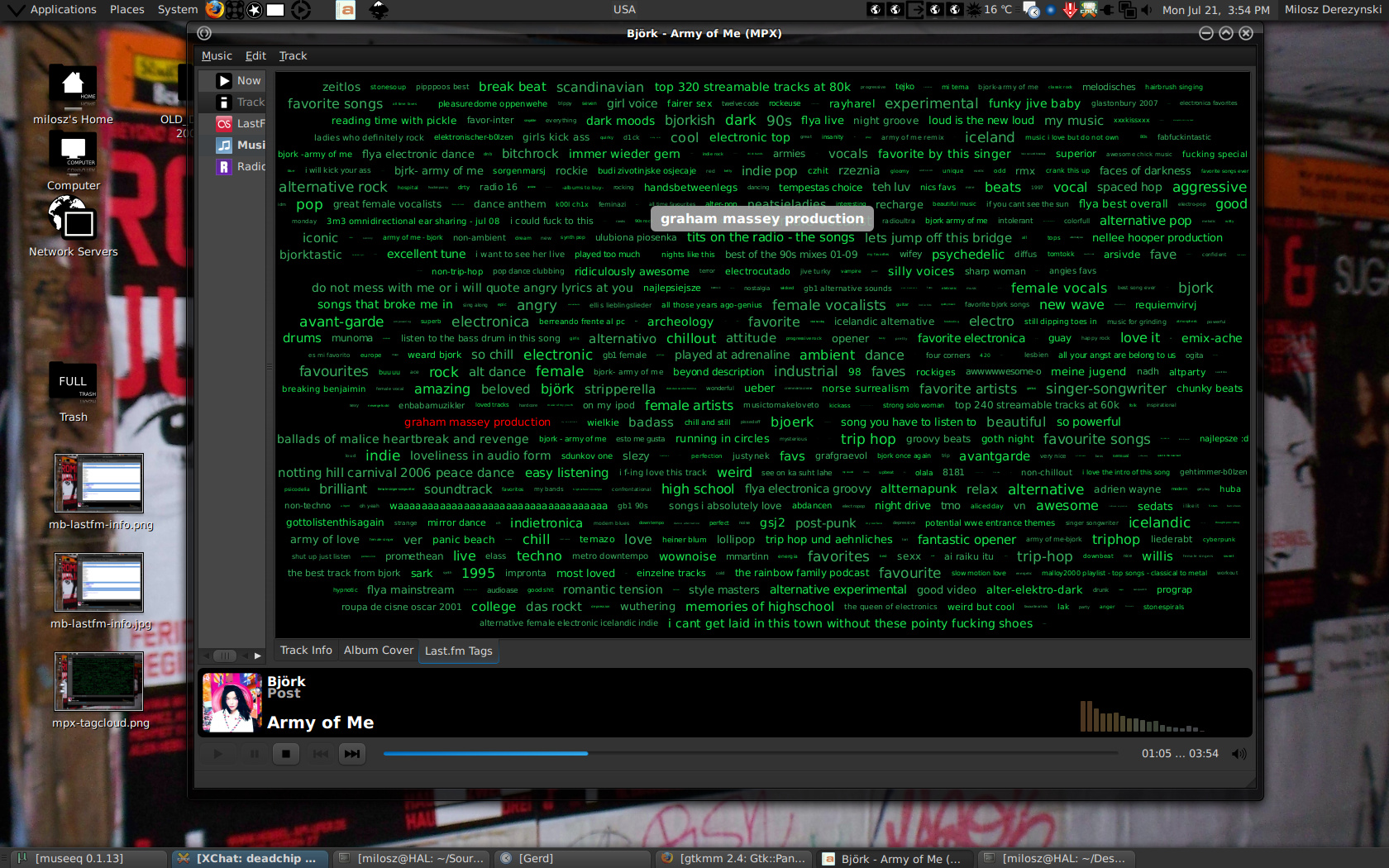
Task: Launch Firefox from the top panel
Action: pos(215,9)
